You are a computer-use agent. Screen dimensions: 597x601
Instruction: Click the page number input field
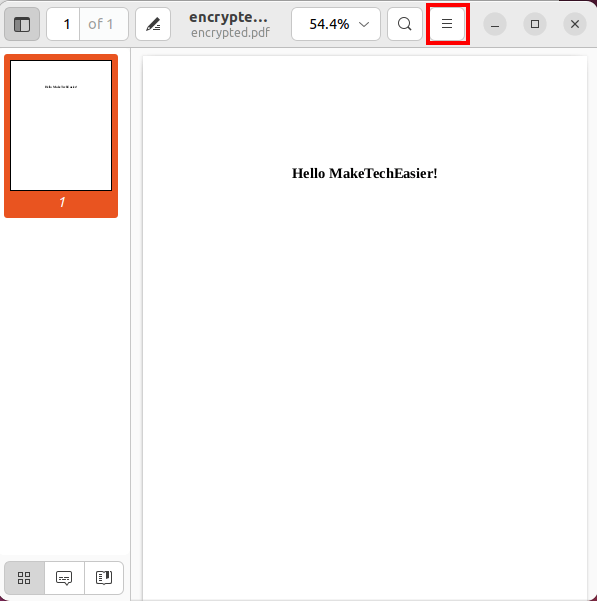pyautogui.click(x=63, y=24)
